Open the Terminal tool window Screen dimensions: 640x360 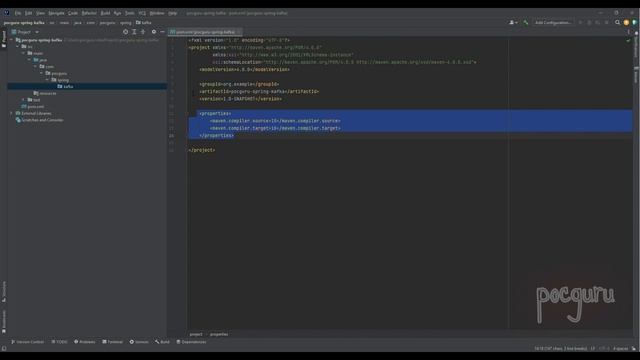point(112,342)
